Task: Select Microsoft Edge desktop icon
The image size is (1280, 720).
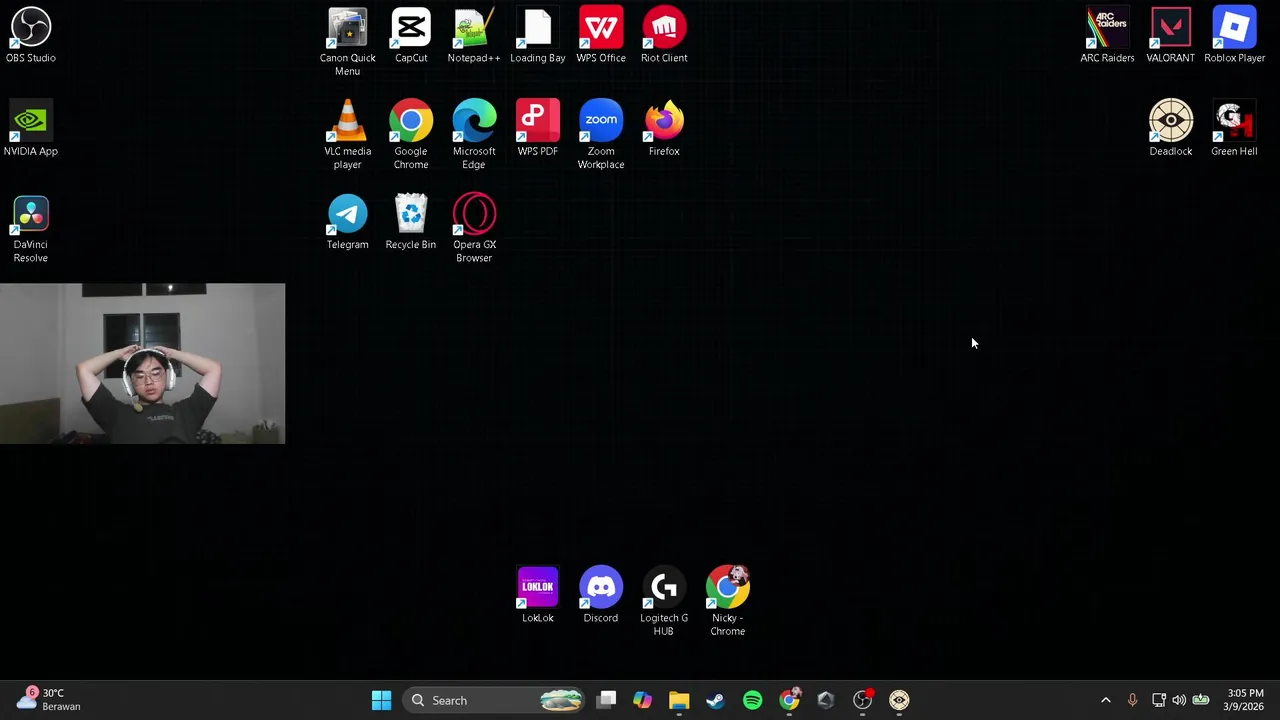Action: coord(474,135)
